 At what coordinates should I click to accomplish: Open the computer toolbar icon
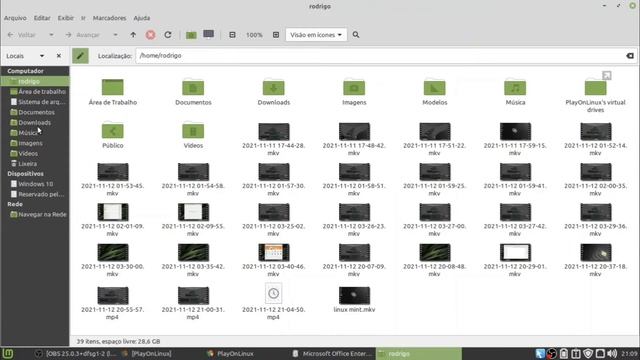[x=209, y=35]
